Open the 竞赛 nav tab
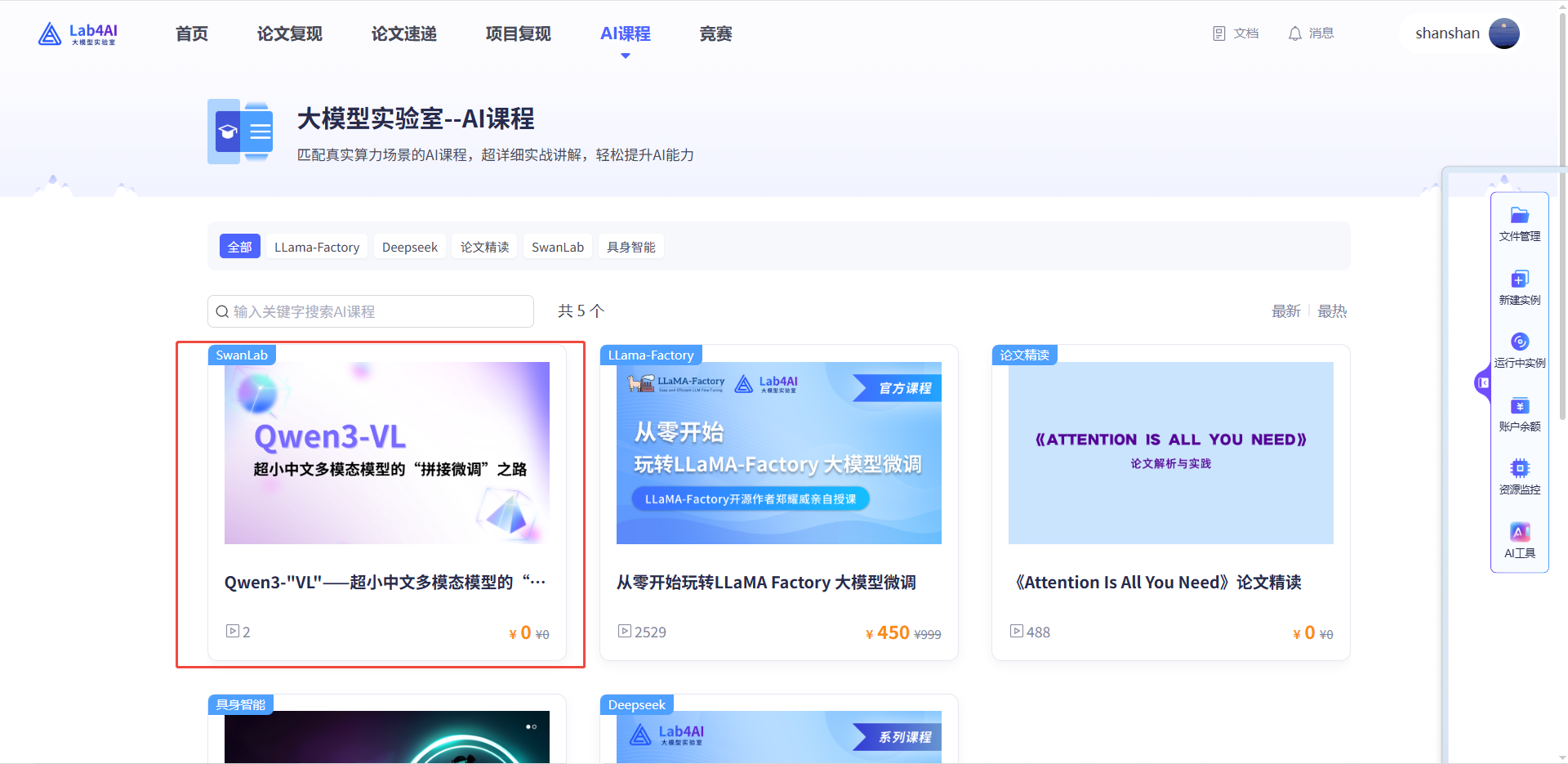The width and height of the screenshot is (1568, 764). pyautogui.click(x=716, y=34)
